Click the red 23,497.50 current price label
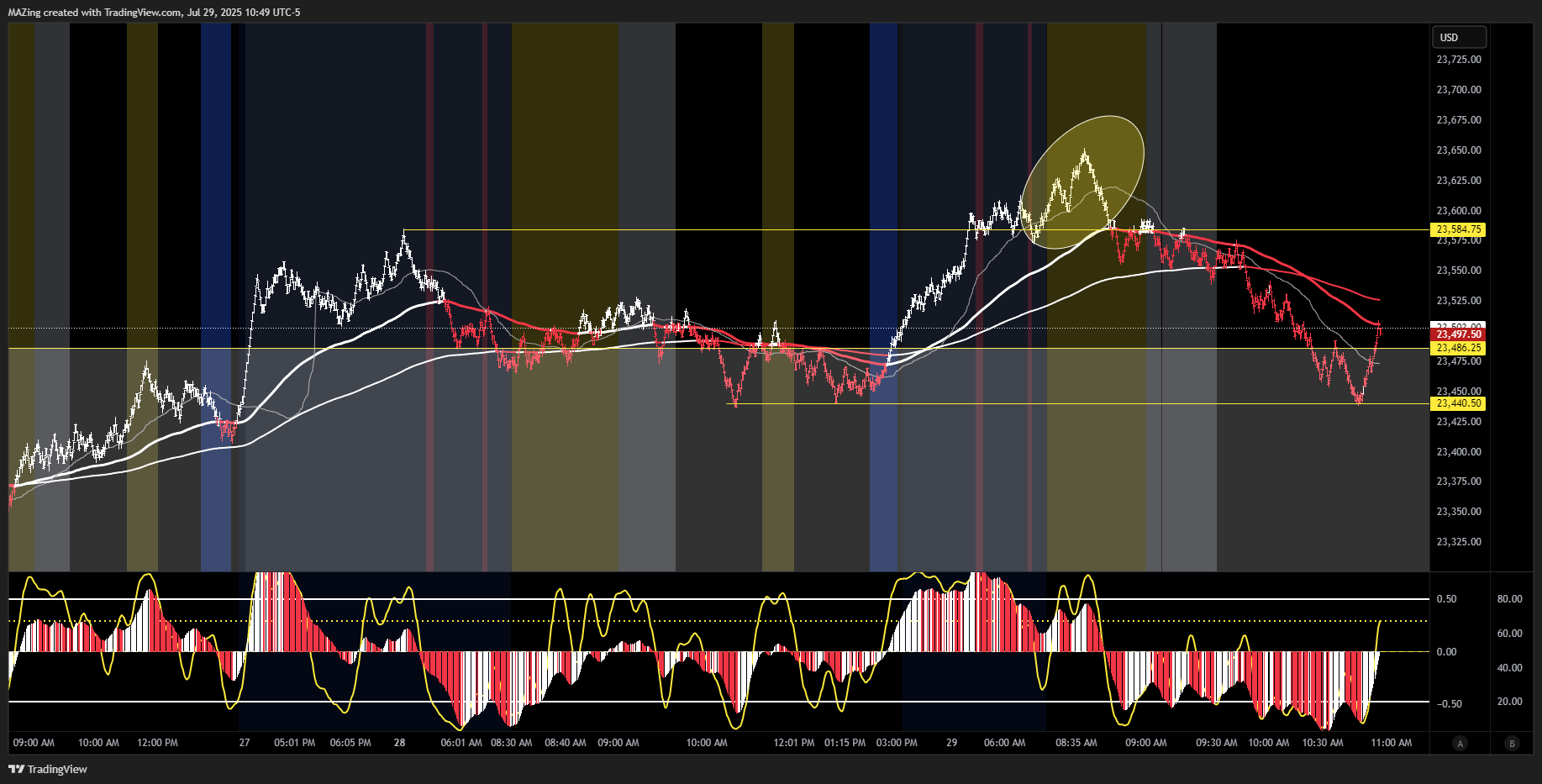Viewport: 1542px width, 784px height. tap(1458, 334)
